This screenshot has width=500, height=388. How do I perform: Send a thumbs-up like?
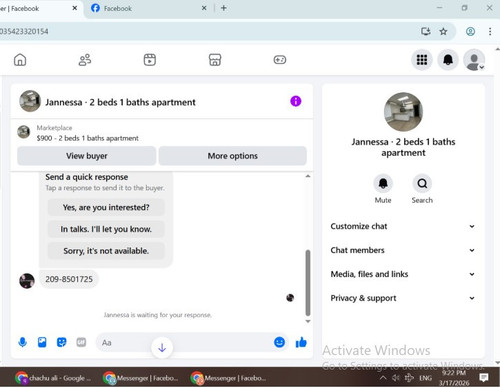(x=301, y=342)
